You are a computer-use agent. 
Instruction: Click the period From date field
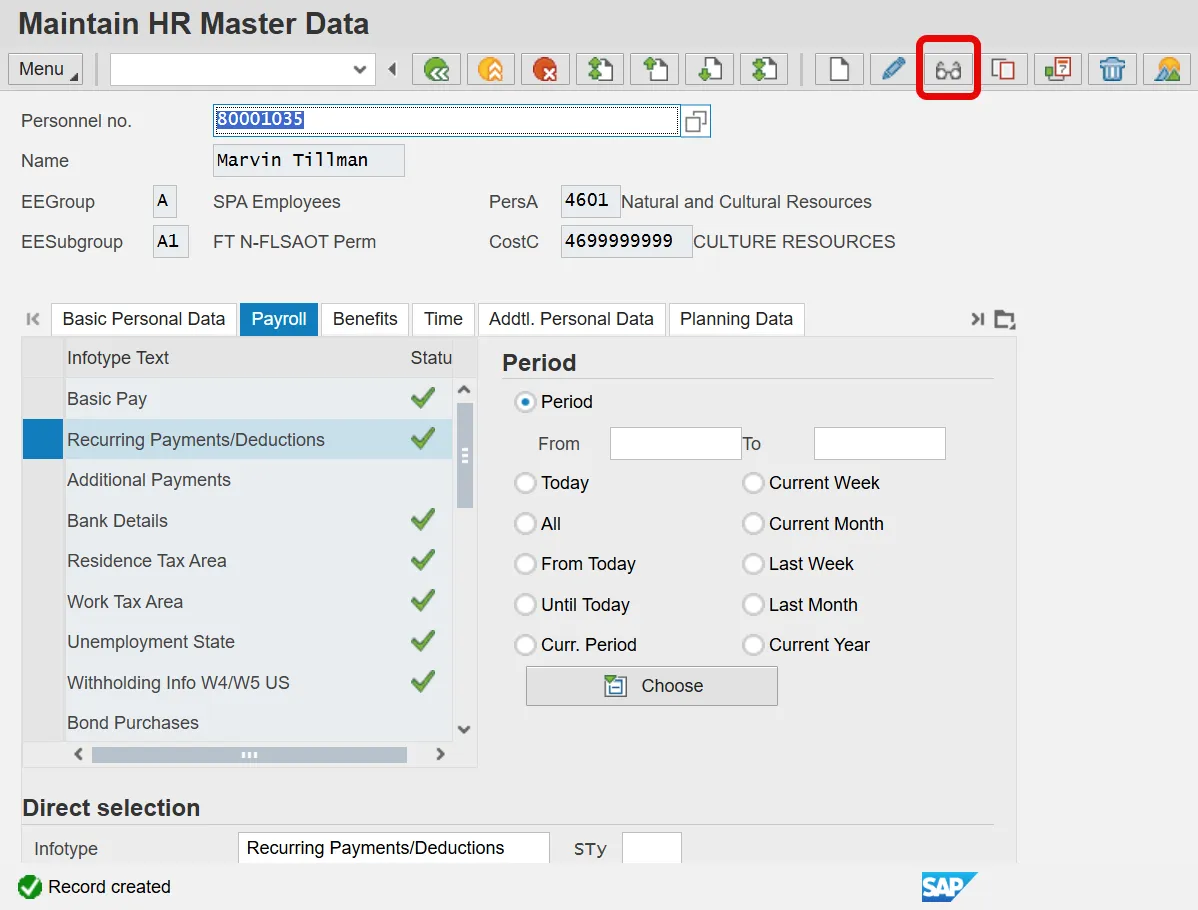point(675,444)
